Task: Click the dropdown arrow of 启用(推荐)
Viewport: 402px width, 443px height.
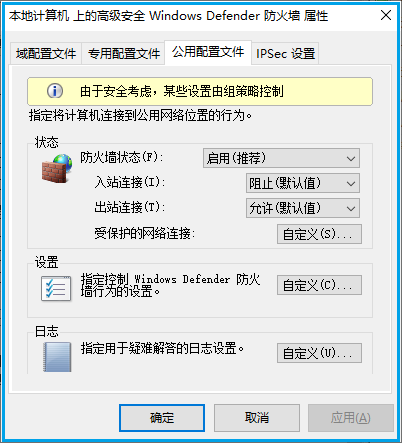Action: (351, 158)
